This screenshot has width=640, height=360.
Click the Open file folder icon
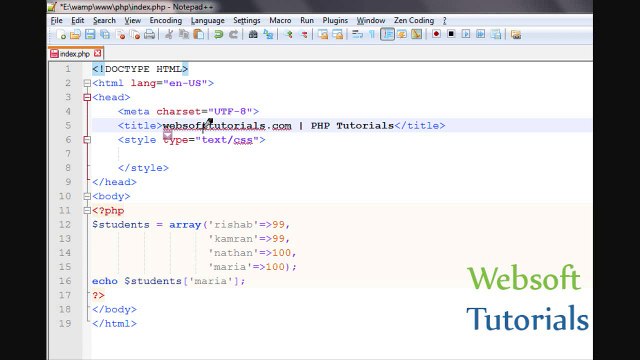(x=75, y=35)
